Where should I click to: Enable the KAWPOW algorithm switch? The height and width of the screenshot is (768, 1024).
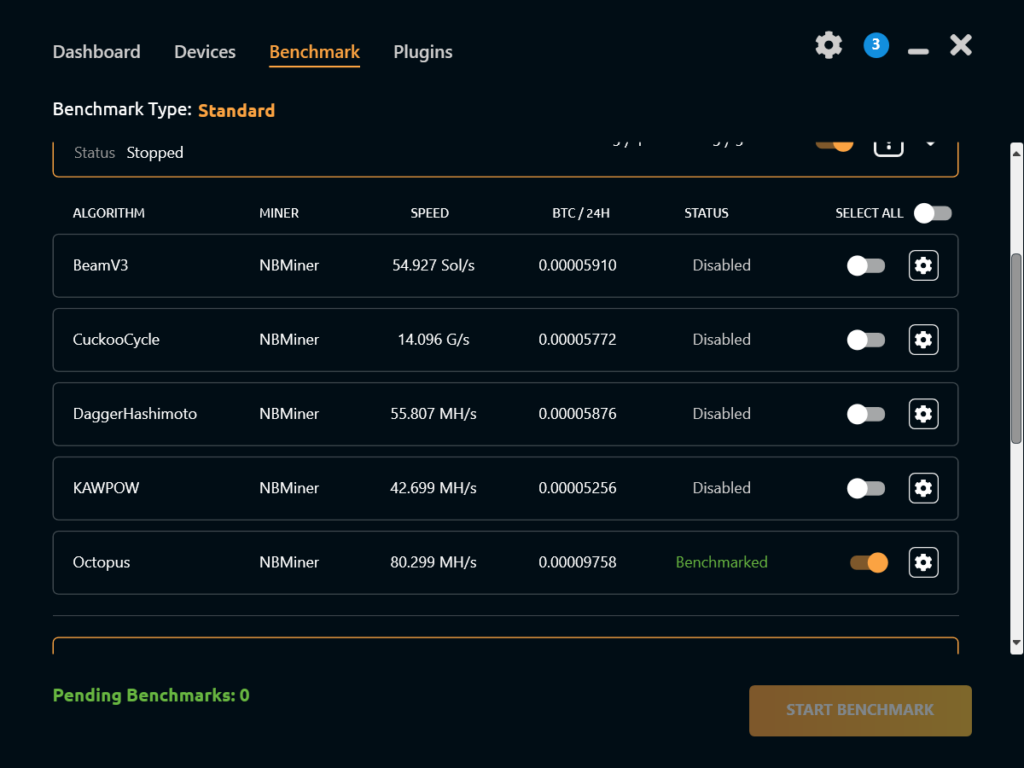click(x=866, y=488)
